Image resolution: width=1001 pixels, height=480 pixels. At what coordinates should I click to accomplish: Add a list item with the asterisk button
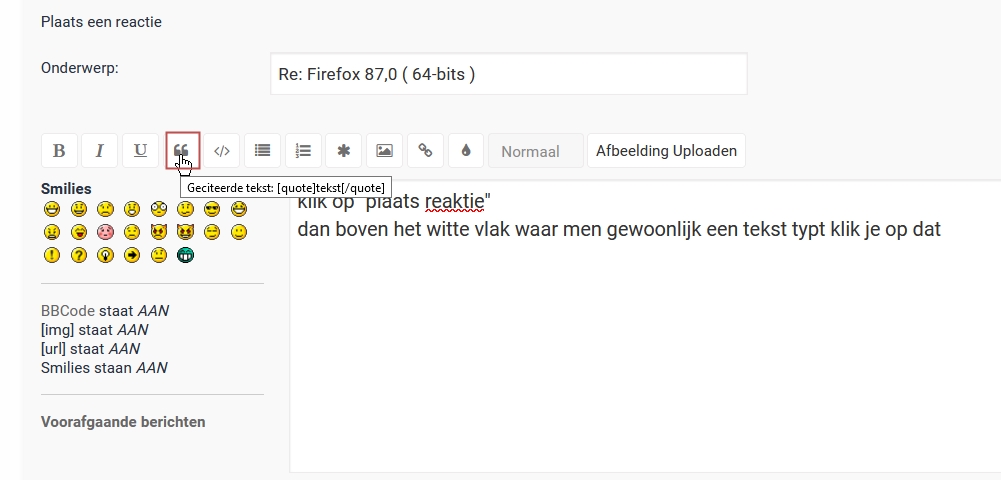pos(343,151)
